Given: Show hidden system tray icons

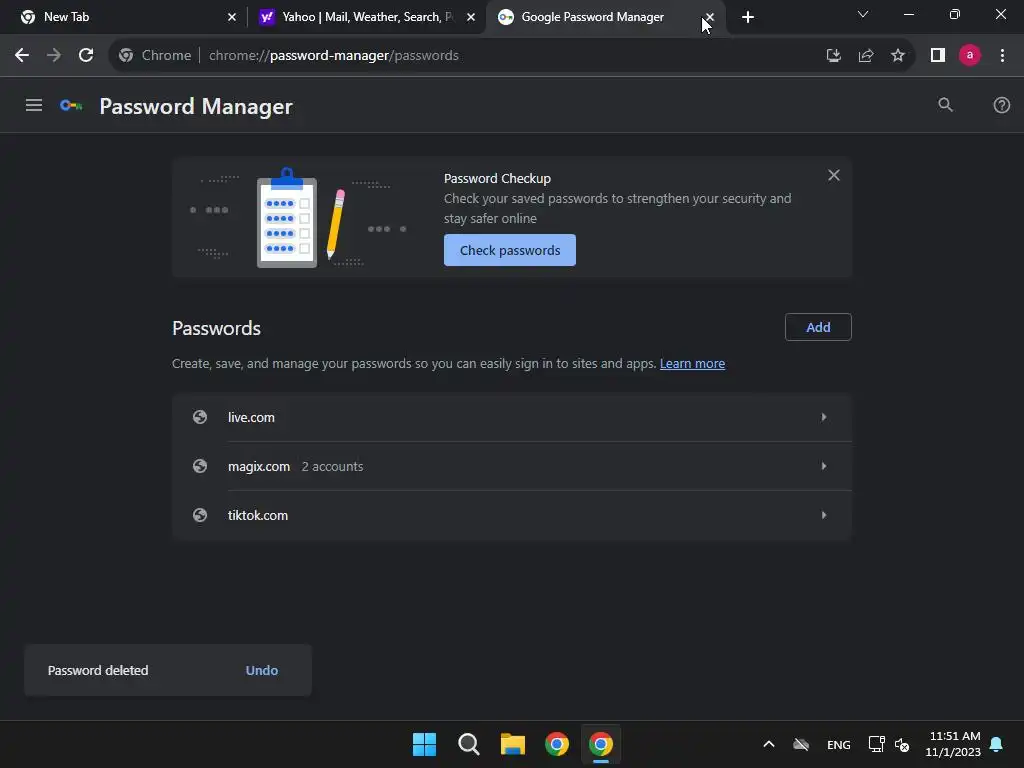Looking at the screenshot, I should [769, 744].
